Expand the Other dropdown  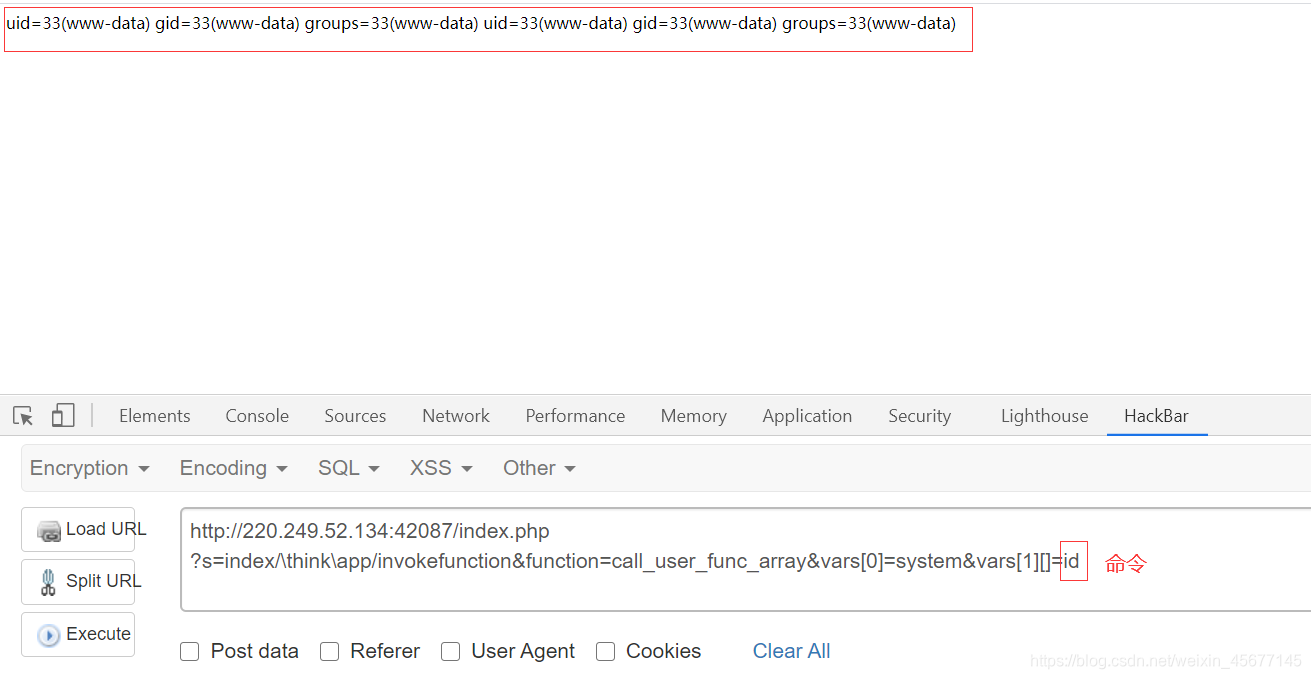pyautogui.click(x=539, y=468)
